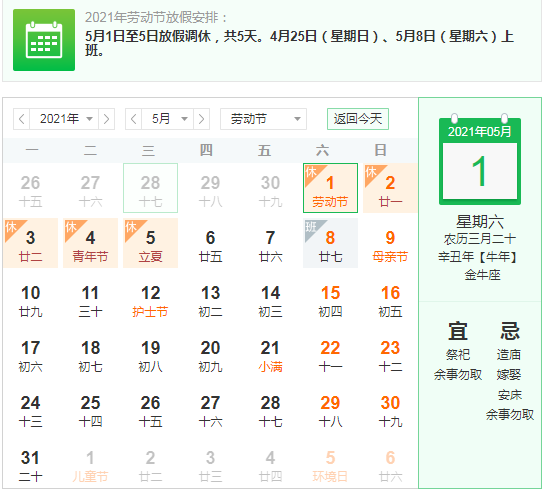Select May 4 青年节 date
543x490 pixels.
(90, 243)
